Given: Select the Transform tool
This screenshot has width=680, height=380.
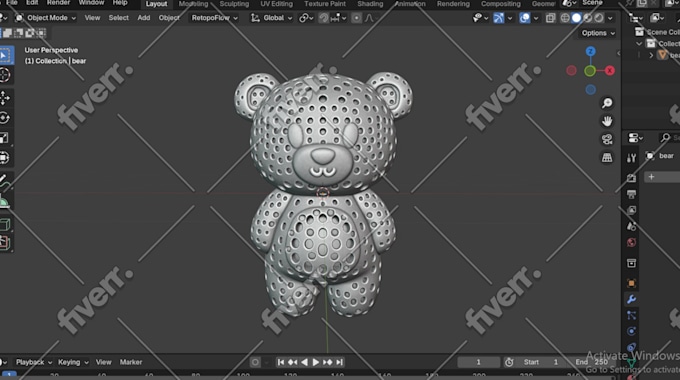Looking at the screenshot, I should pos(5,157).
